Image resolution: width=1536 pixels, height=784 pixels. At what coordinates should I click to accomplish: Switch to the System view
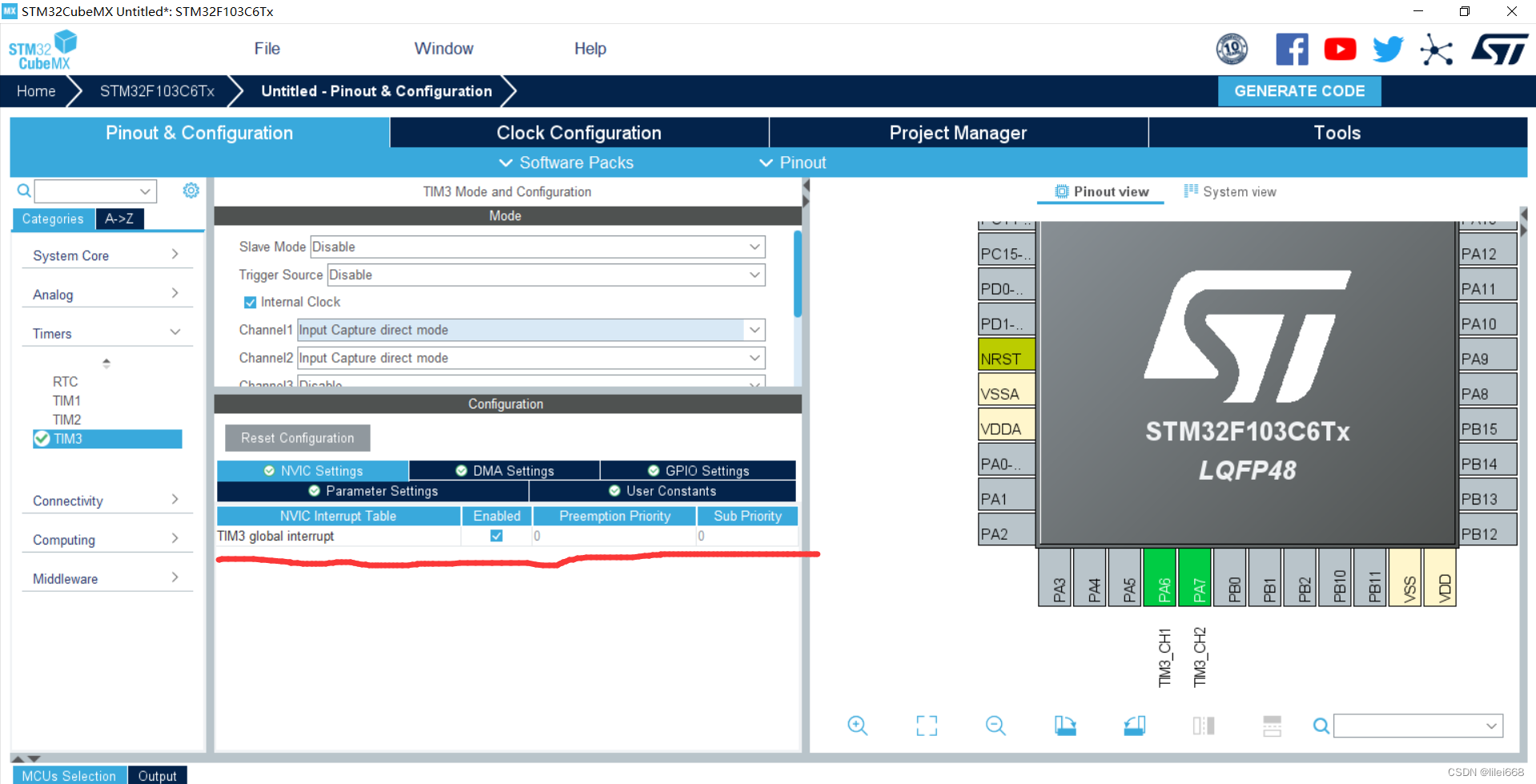pyautogui.click(x=1230, y=191)
